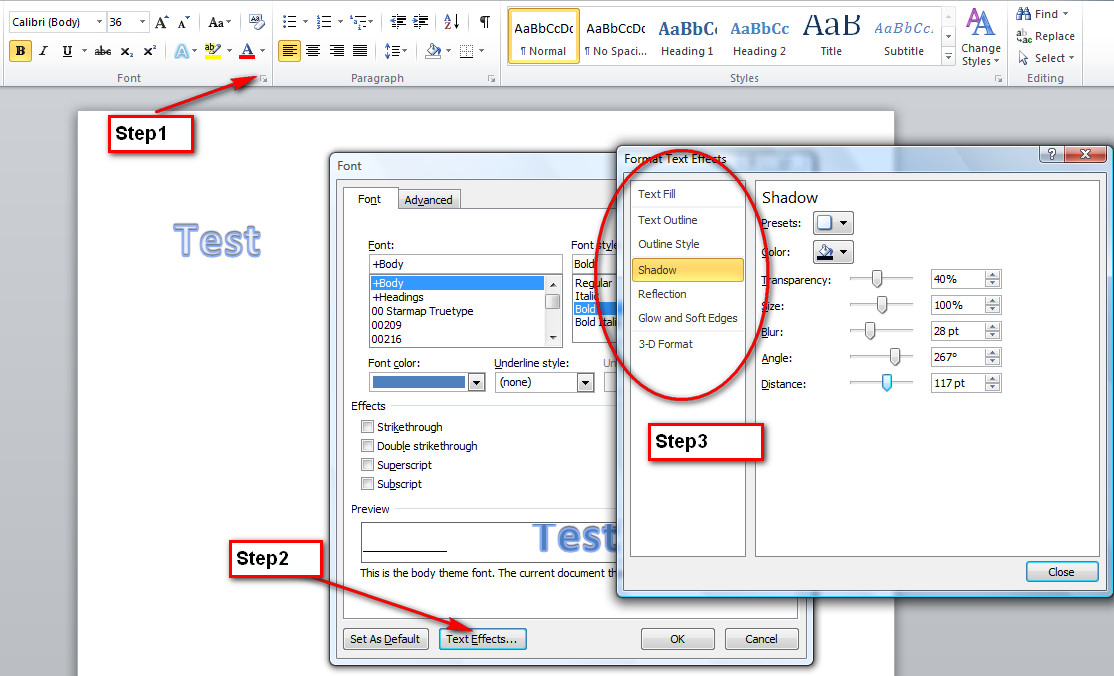Open the Shadow Presets dropdown

click(x=832, y=223)
